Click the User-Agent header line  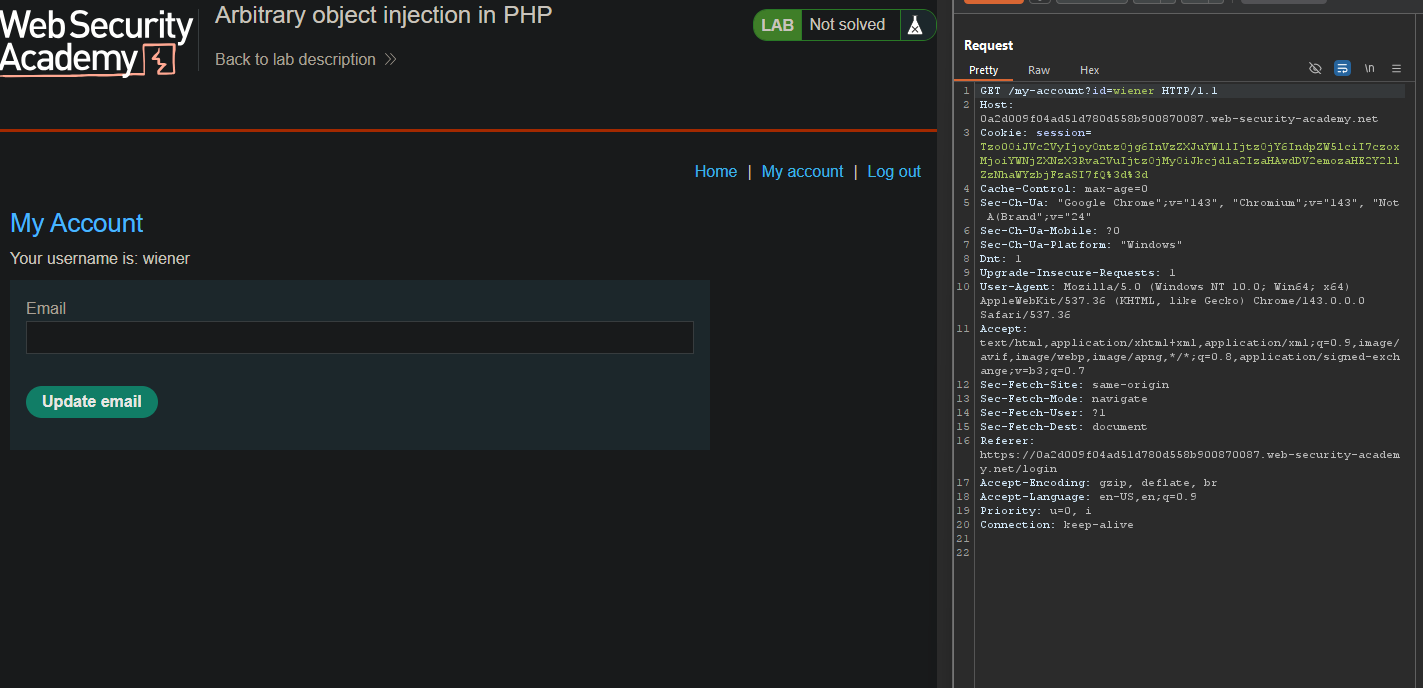click(1172, 301)
